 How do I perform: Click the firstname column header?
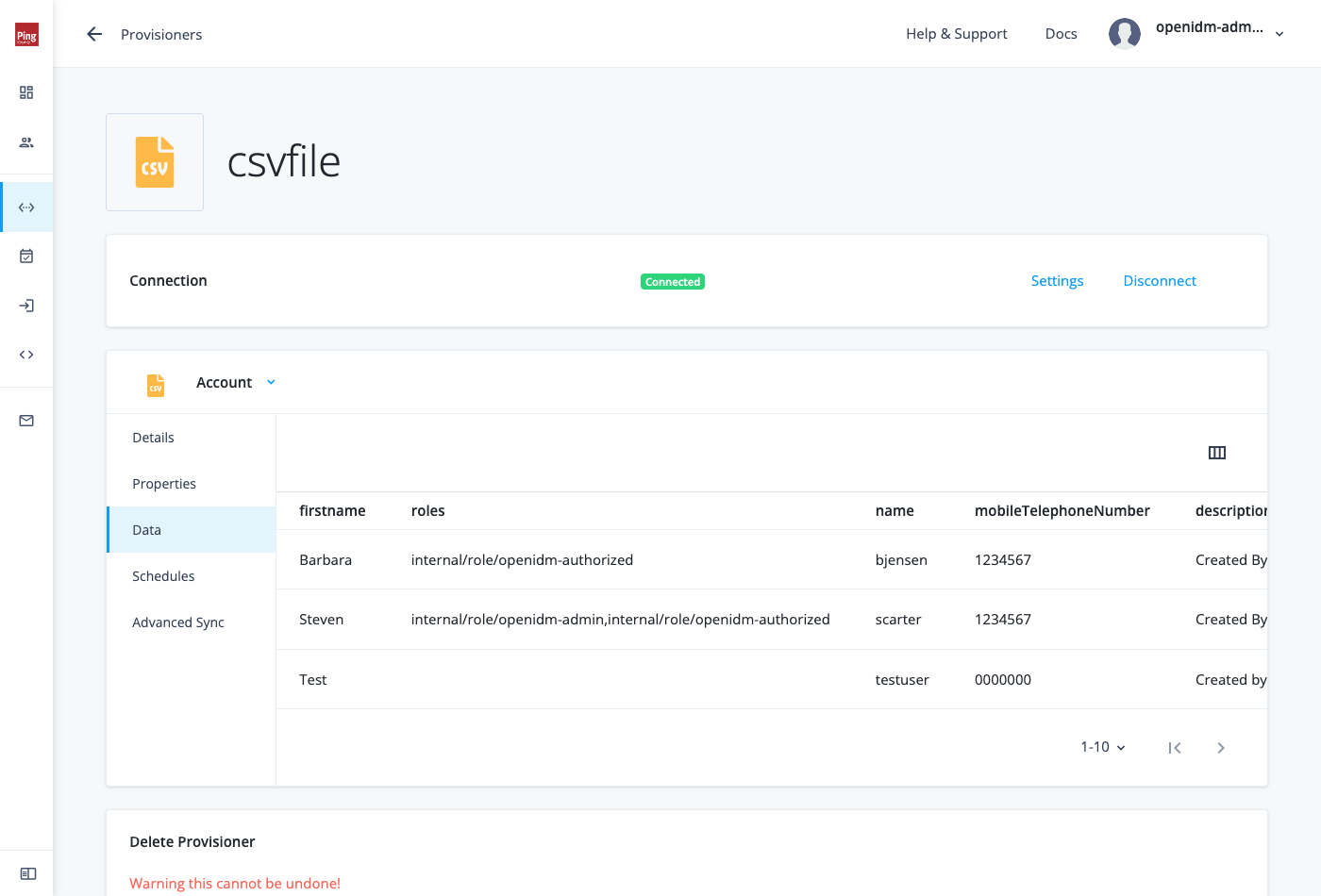point(332,511)
